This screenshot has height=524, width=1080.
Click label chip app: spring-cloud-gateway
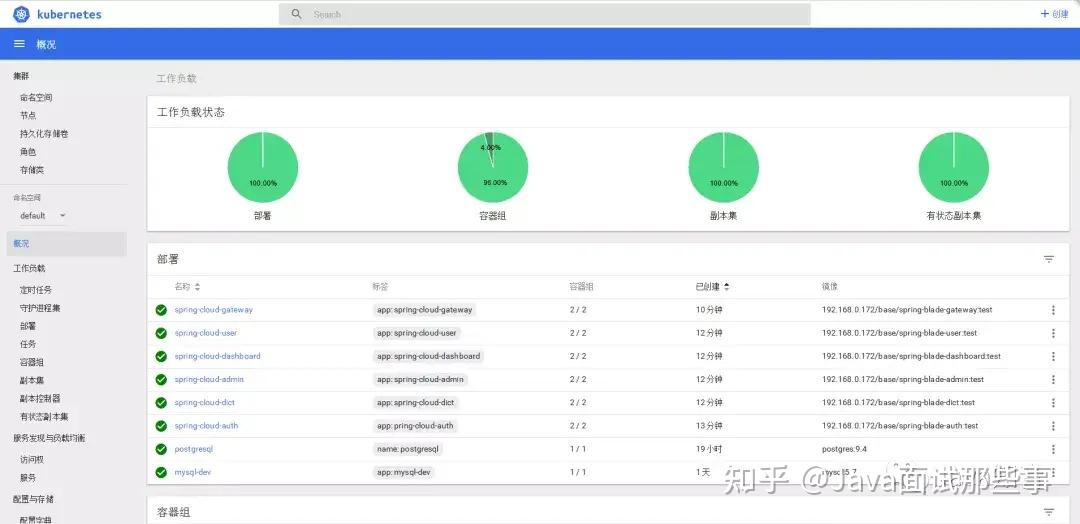pos(424,310)
